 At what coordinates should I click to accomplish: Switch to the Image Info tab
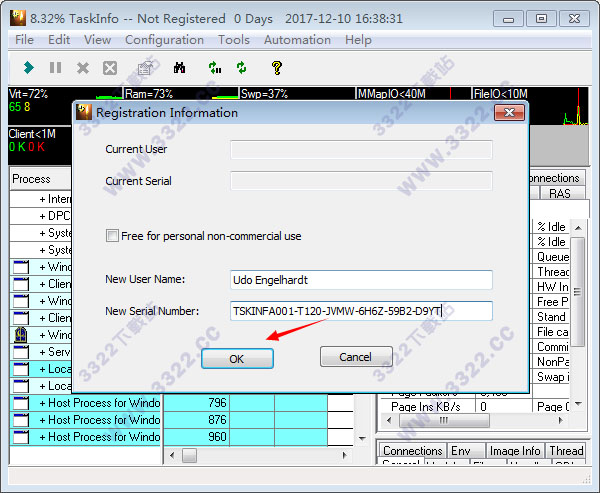point(515,451)
